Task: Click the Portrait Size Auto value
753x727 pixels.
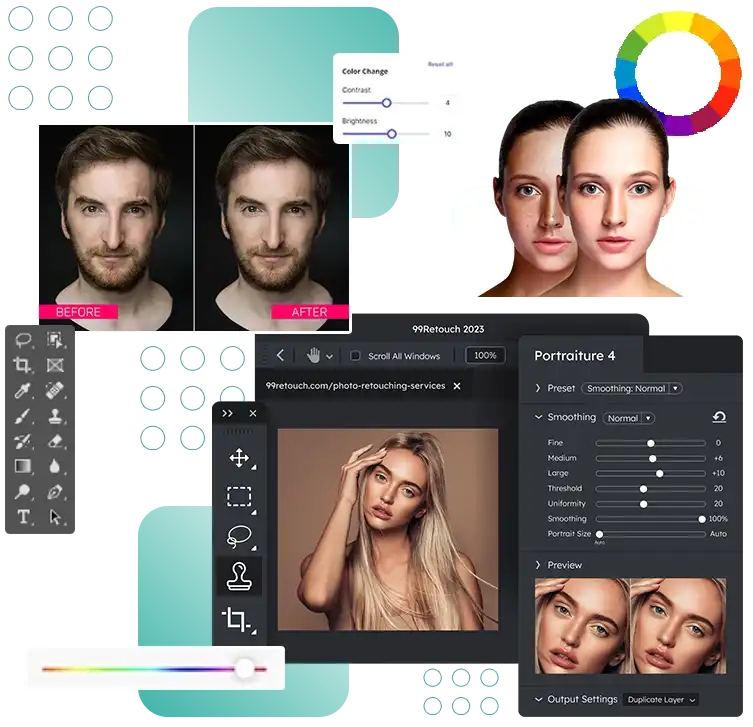Action: pos(718,534)
